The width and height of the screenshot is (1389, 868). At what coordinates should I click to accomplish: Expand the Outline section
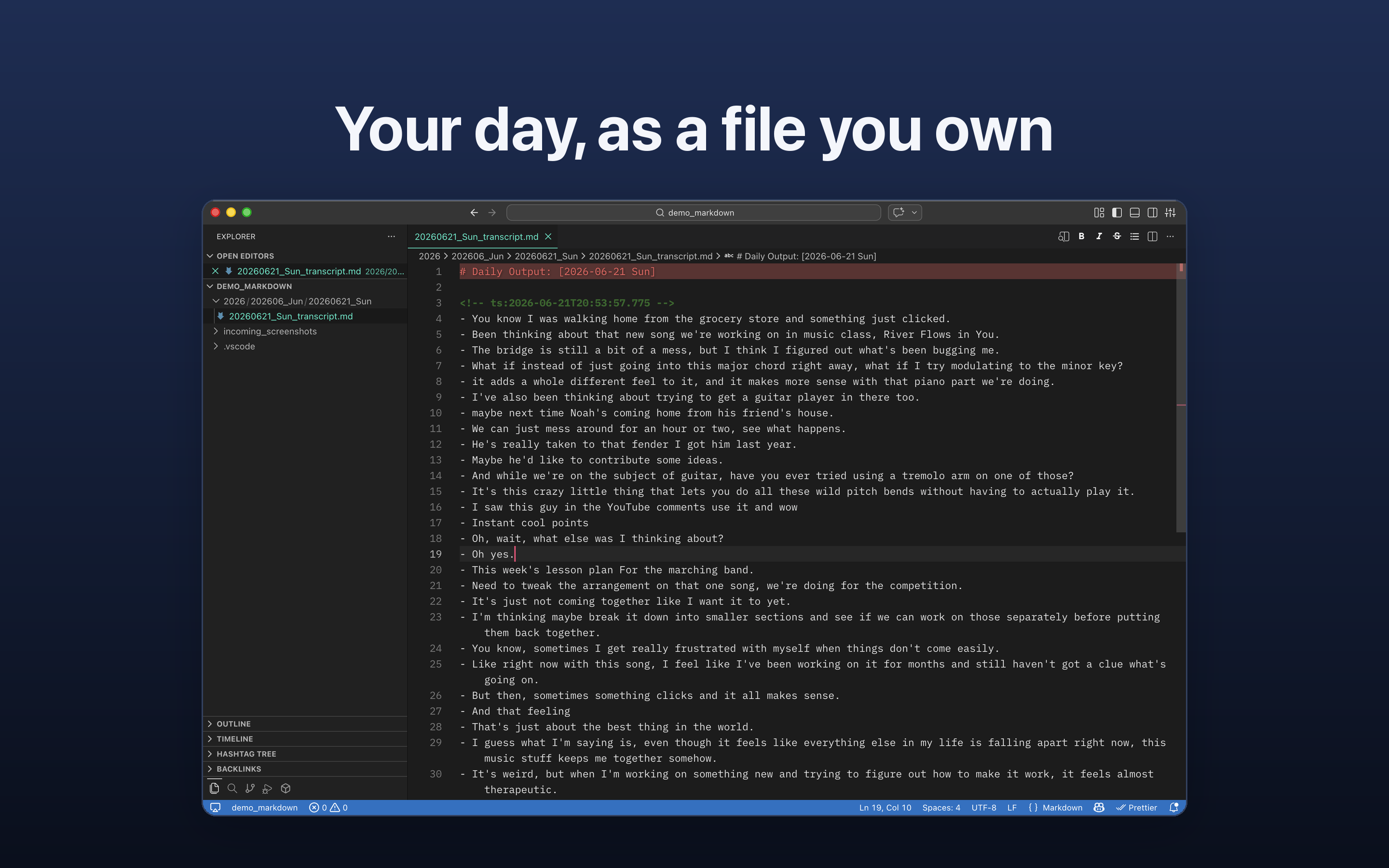pyautogui.click(x=233, y=724)
